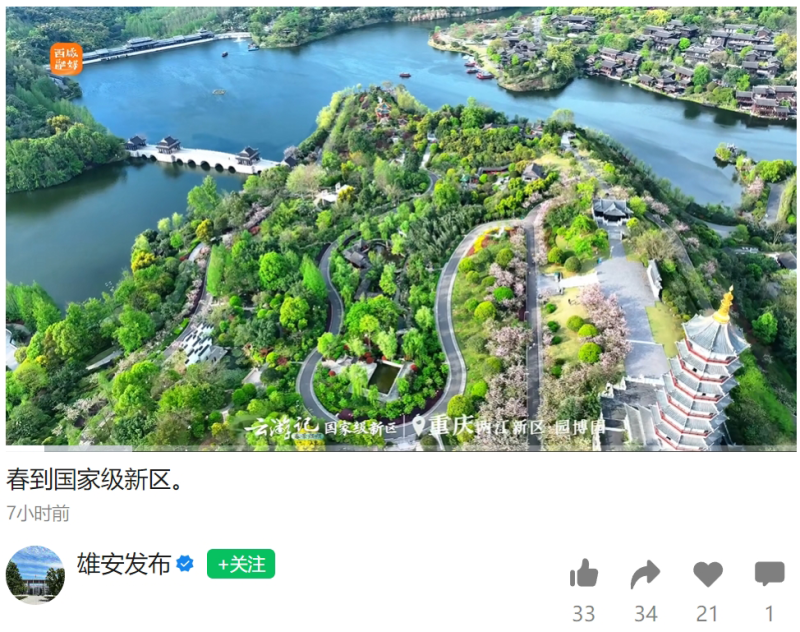Click blue verified badge beside 雄安发布
The image size is (800, 632).
(x=185, y=564)
